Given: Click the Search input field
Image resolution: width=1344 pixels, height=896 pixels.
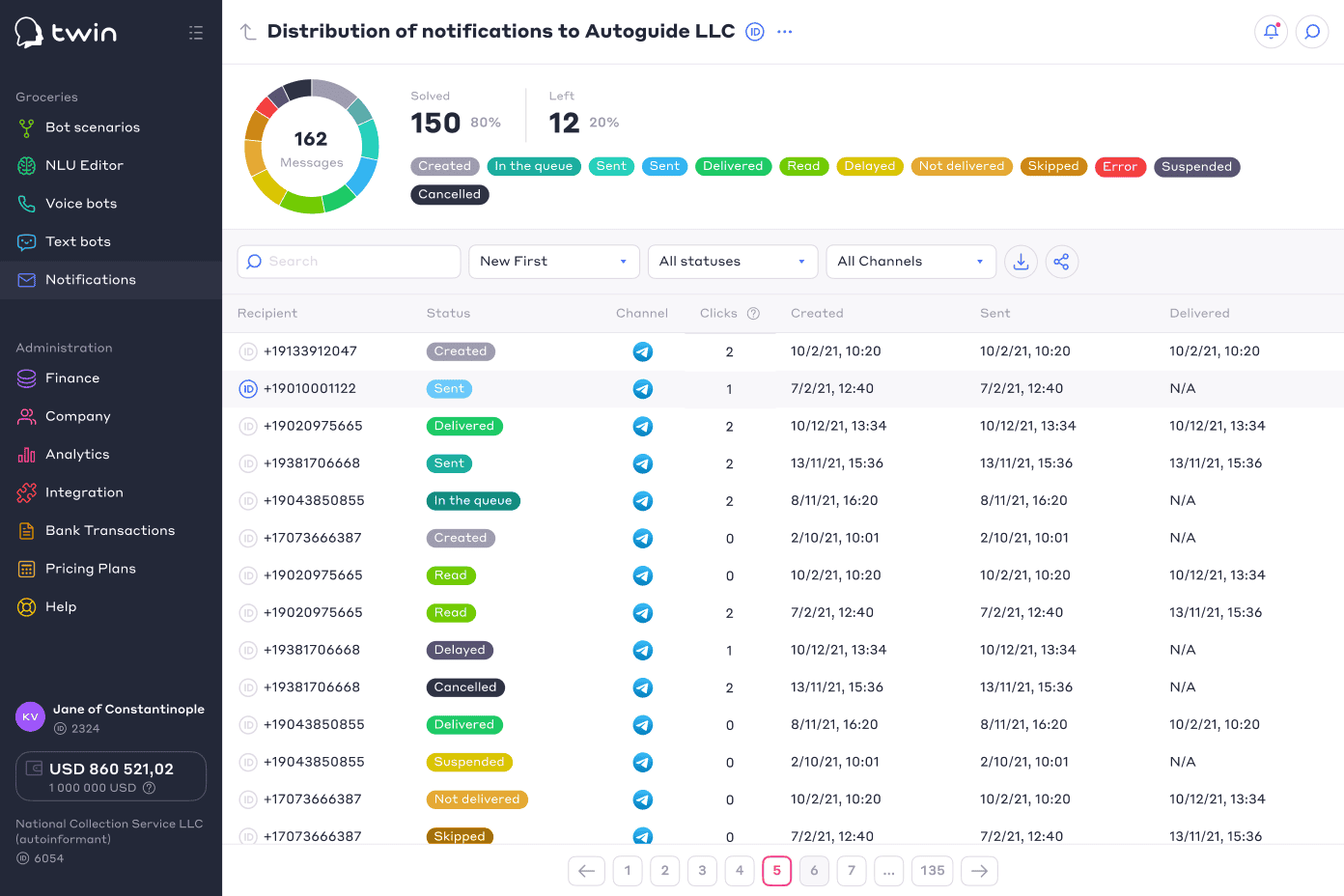Looking at the screenshot, I should click(349, 262).
